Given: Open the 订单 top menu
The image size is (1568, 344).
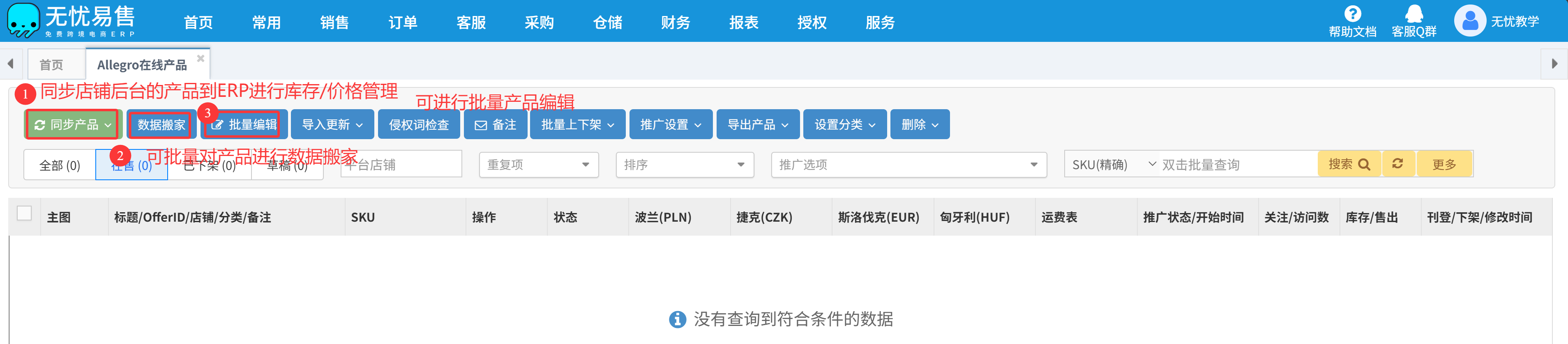Looking at the screenshot, I should [403, 23].
